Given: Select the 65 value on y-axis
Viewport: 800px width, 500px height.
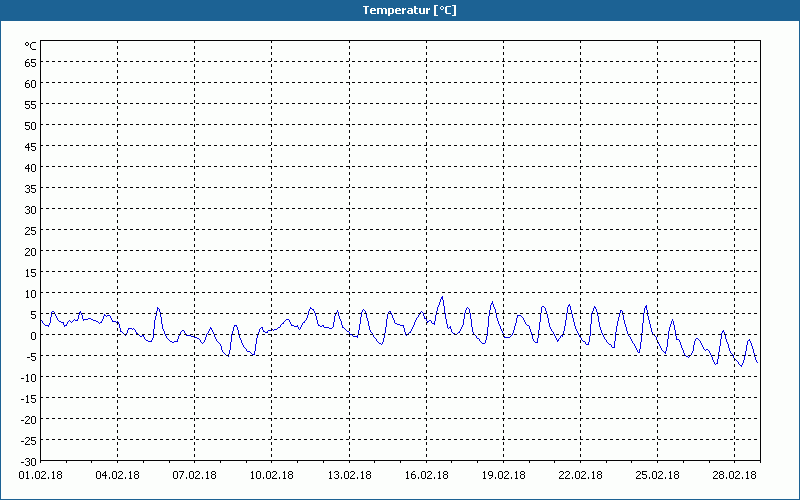Looking at the screenshot, I should click(x=30, y=62).
